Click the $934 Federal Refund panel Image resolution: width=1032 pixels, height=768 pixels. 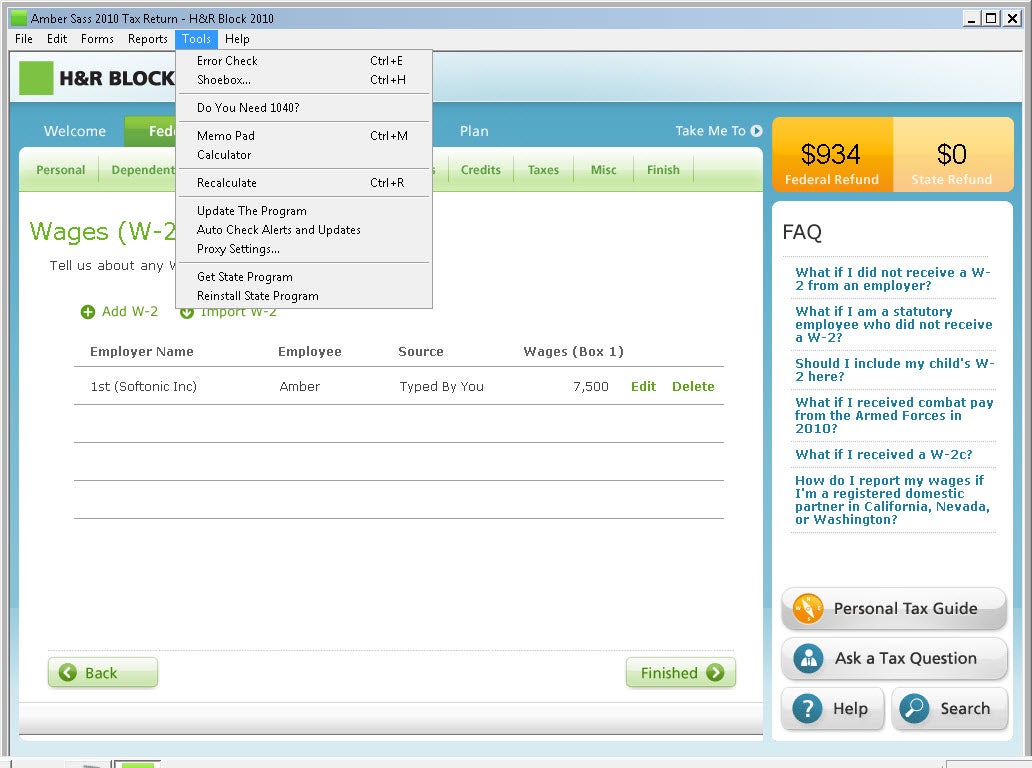pyautogui.click(x=832, y=155)
